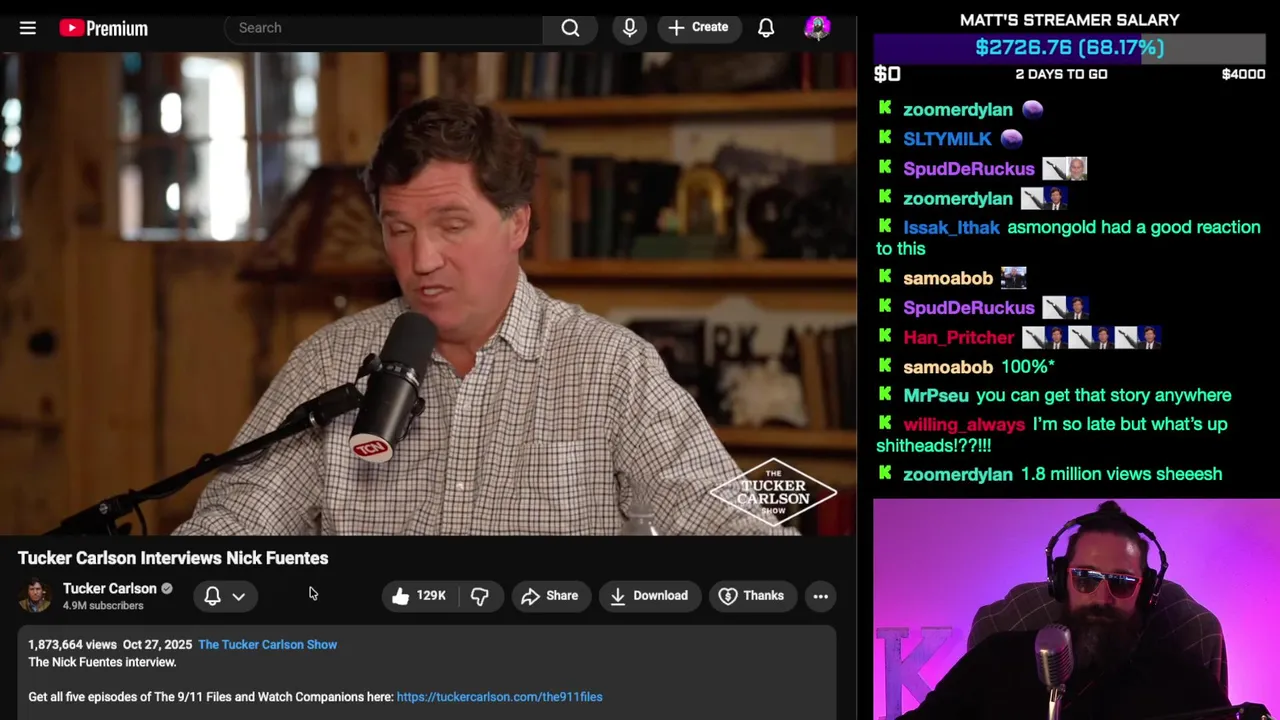Click the streamer salary progress bar
Screen dimensions: 1280x720
(1069, 48)
